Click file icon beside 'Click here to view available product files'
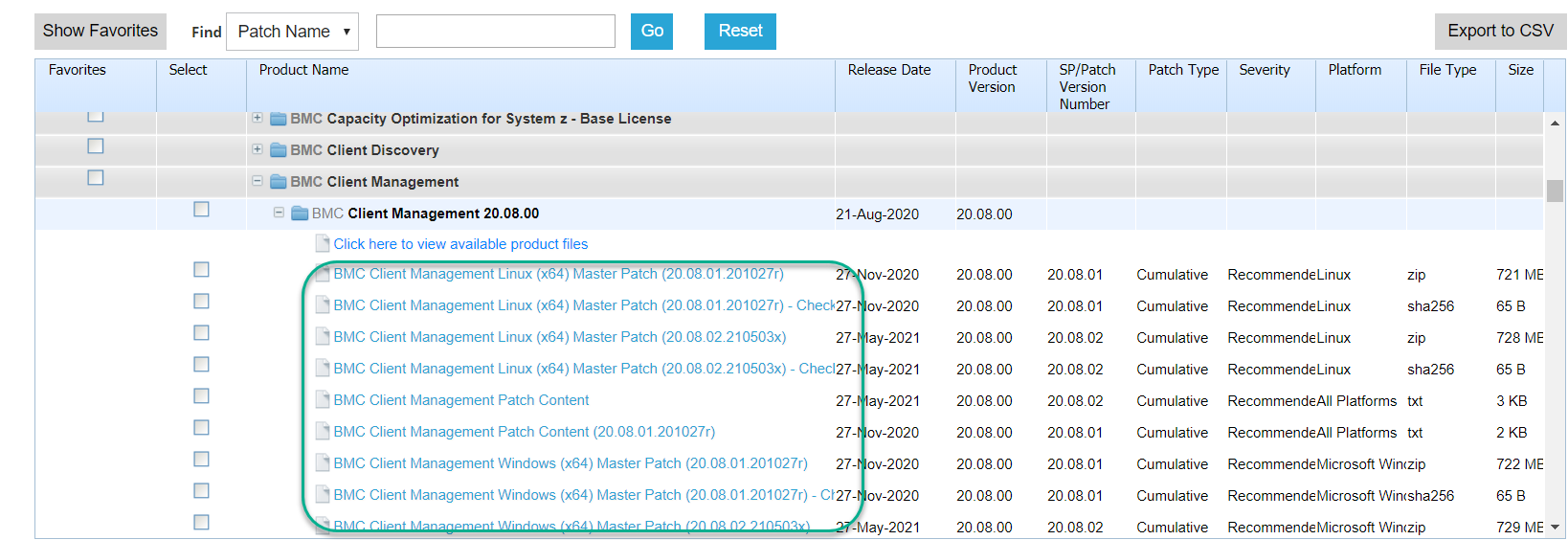 323,244
